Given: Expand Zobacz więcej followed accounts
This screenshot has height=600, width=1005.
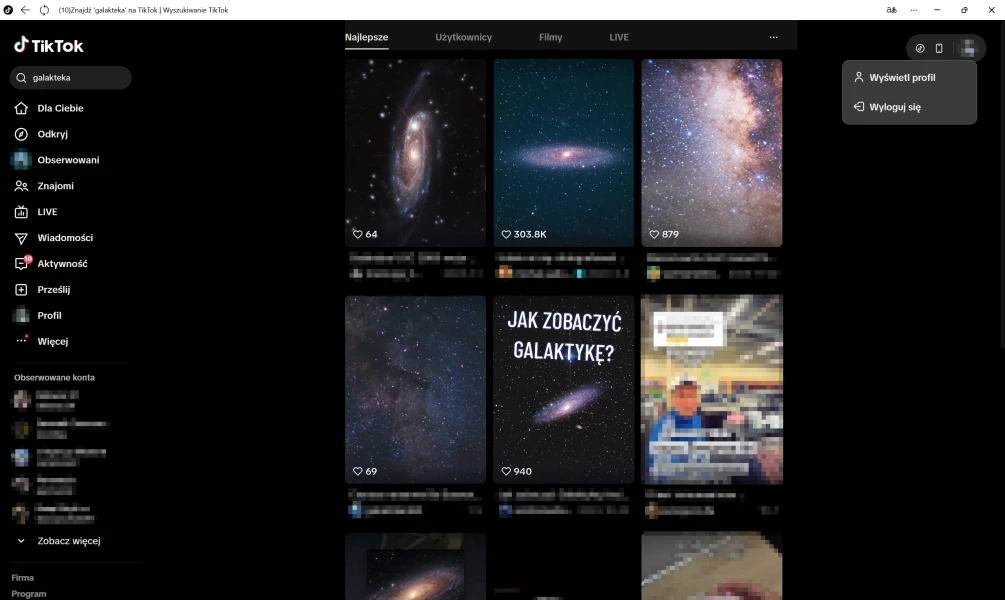Looking at the screenshot, I should click(x=68, y=541).
